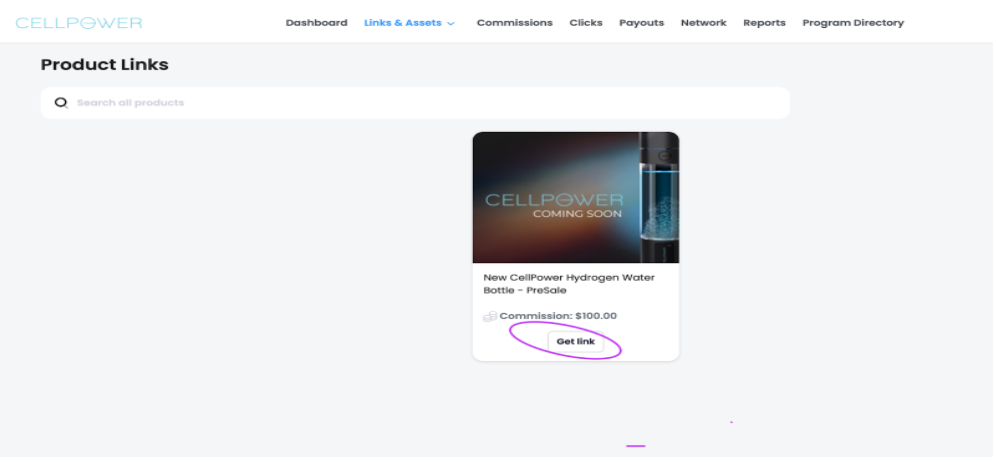Go to Commissions

click(x=515, y=23)
